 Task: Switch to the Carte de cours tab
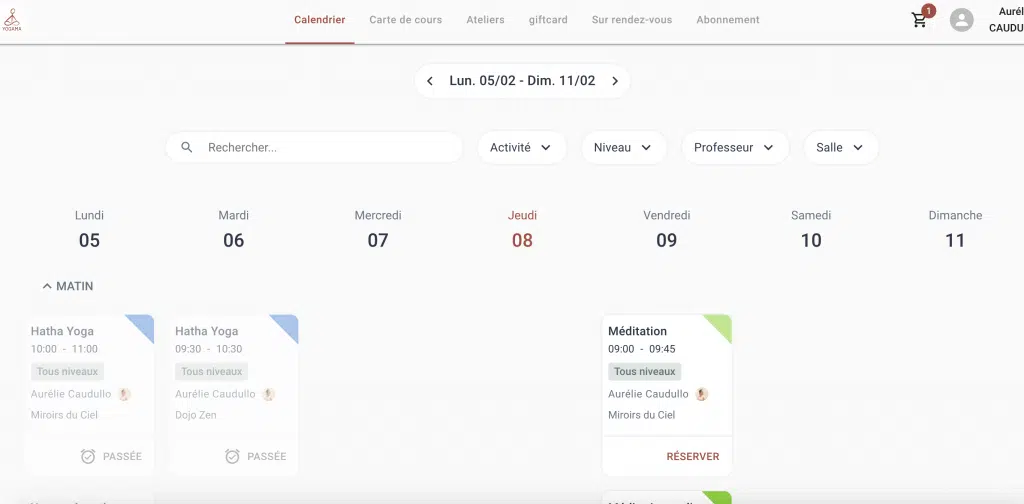point(406,20)
